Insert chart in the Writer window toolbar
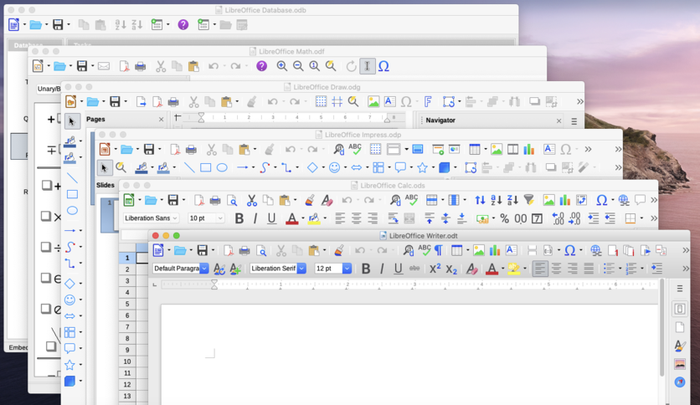Screen dimensions: 700x405 point(495,251)
